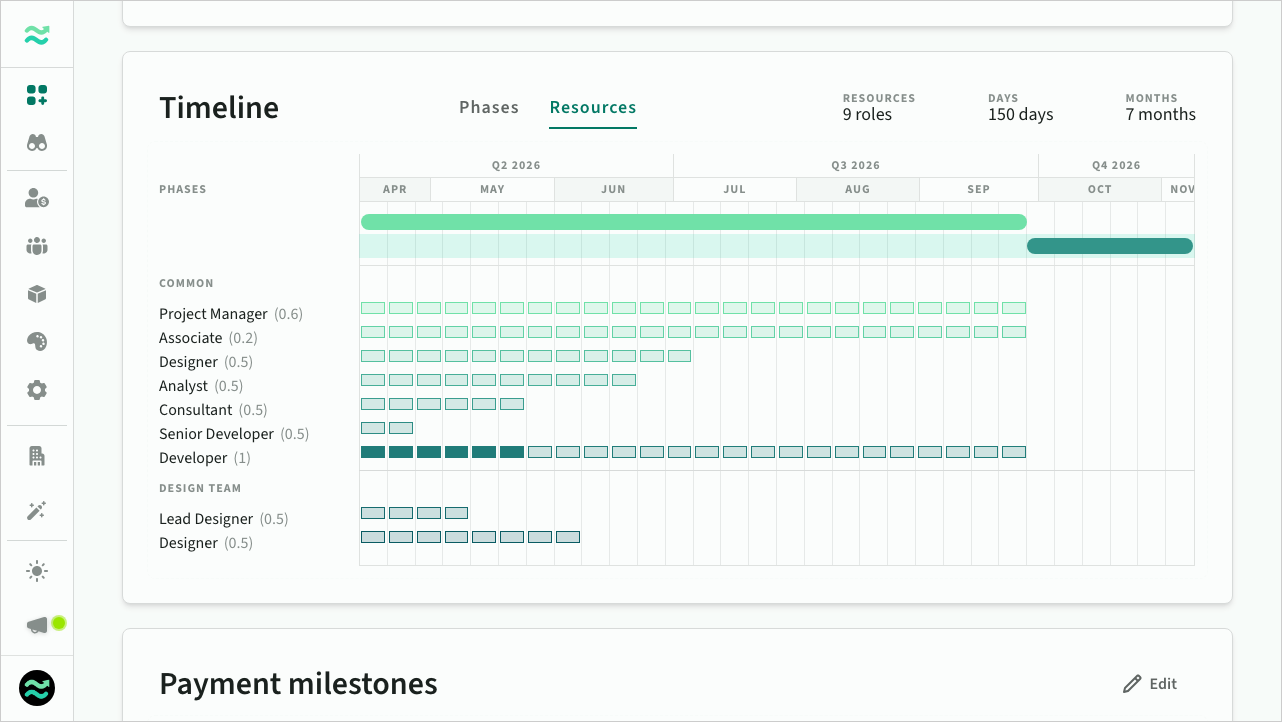This screenshot has height=722, width=1282.
Task: Open the binoculars icon in sidebar
Action: 37,143
